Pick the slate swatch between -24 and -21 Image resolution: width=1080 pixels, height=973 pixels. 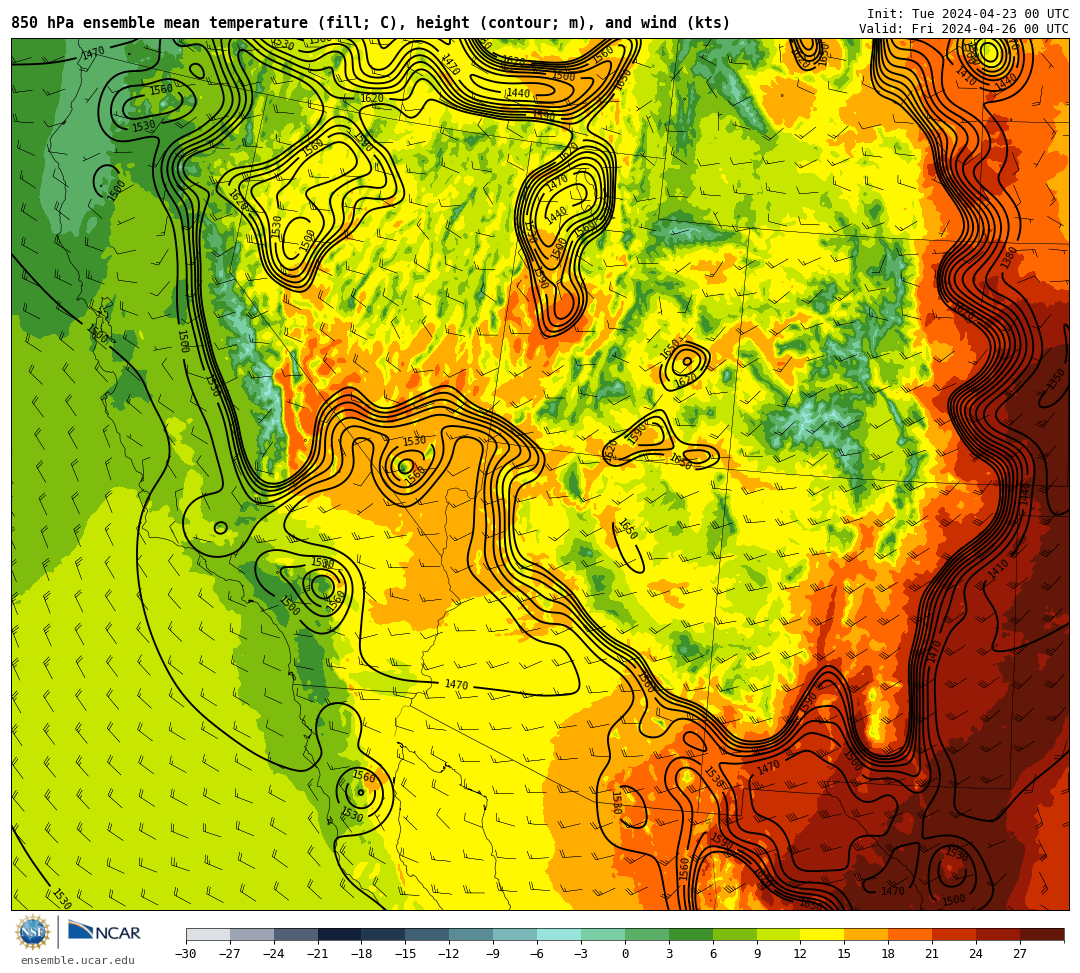(296, 934)
